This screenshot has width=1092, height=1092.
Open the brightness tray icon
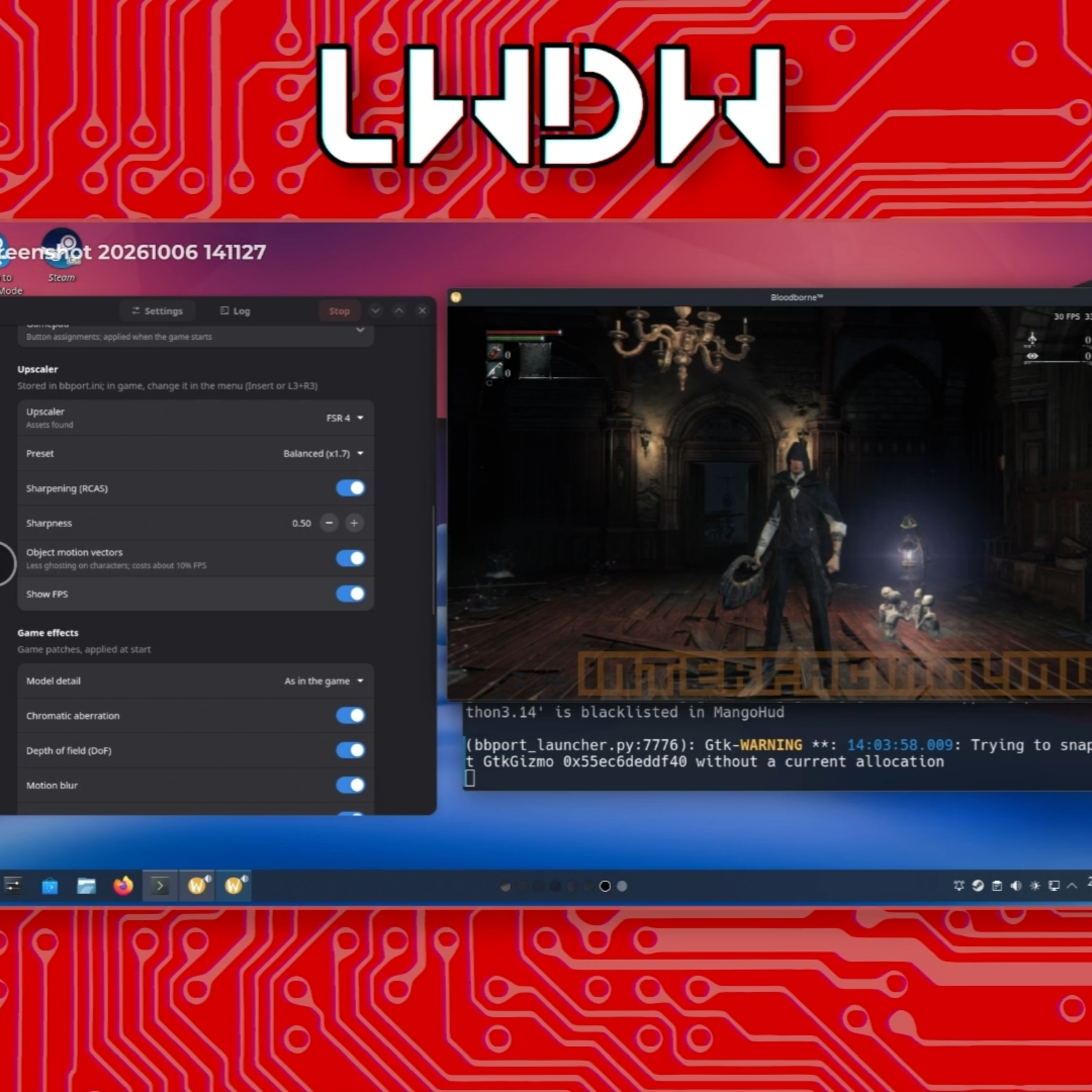[1035, 886]
